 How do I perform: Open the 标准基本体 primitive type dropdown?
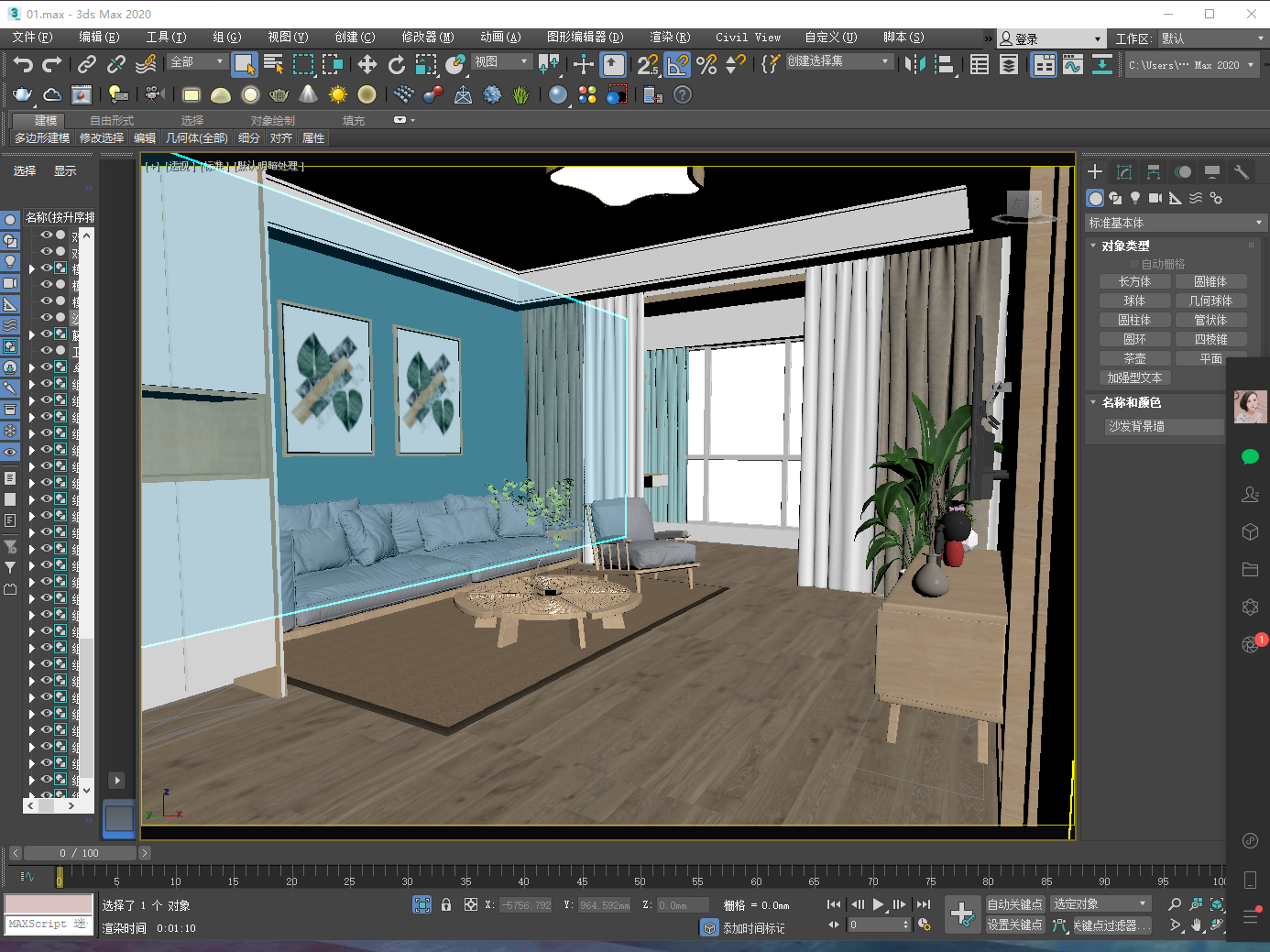[x=1174, y=223]
